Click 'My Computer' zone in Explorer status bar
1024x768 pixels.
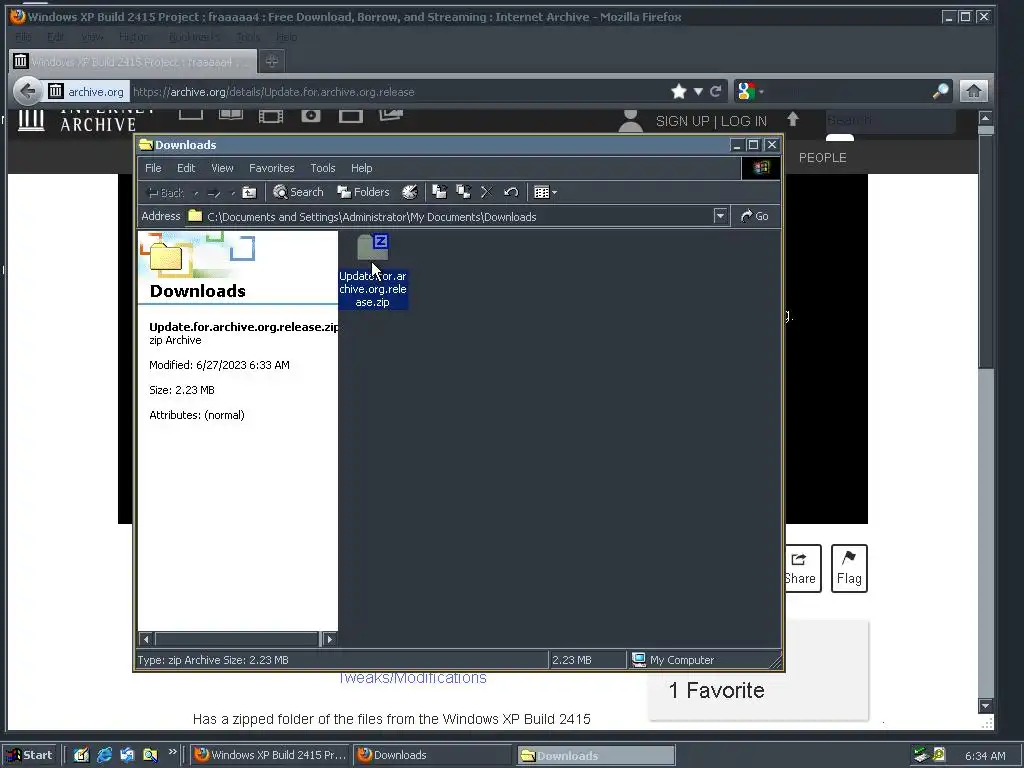[x=673, y=660]
